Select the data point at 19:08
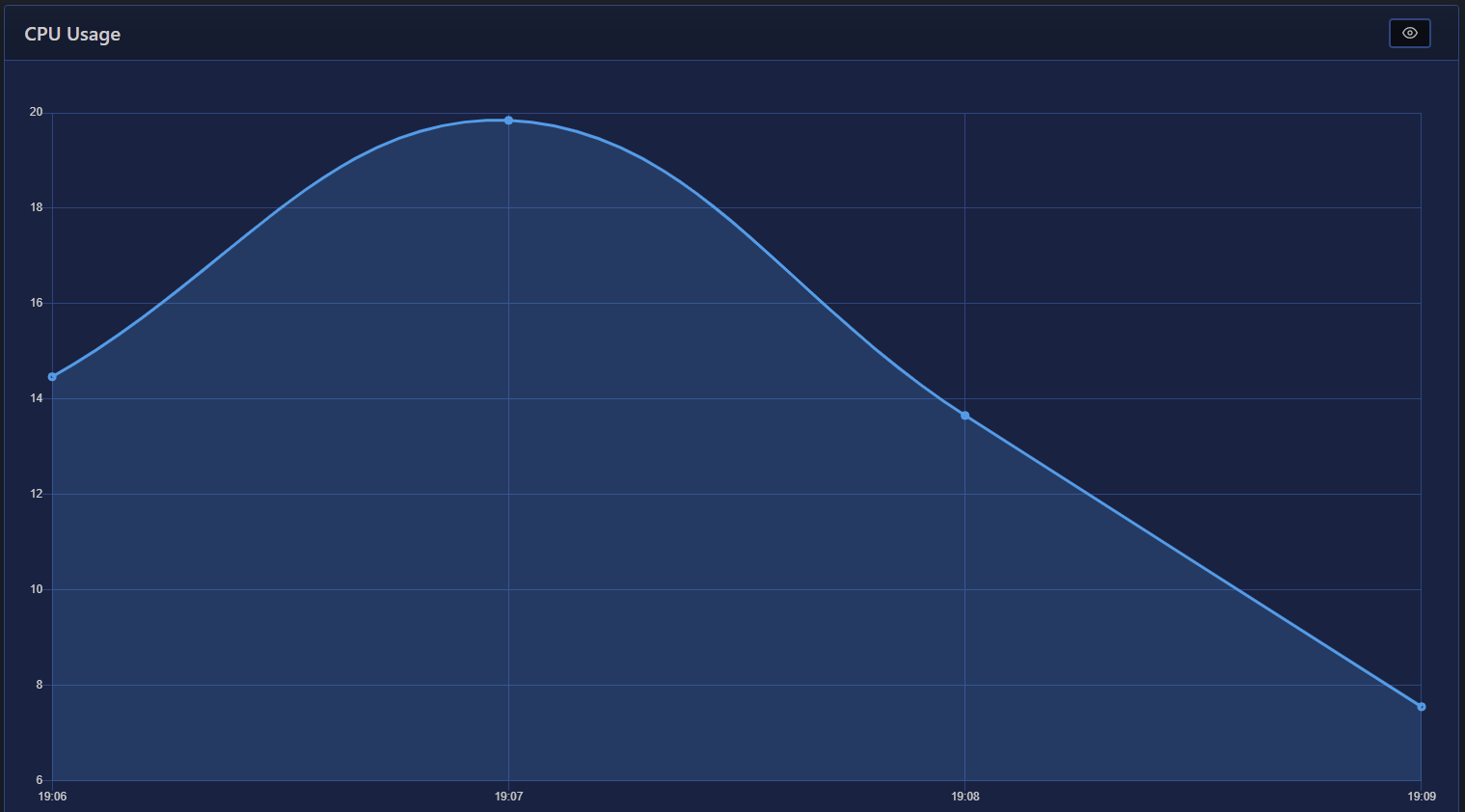This screenshot has width=1465, height=812. click(x=964, y=416)
